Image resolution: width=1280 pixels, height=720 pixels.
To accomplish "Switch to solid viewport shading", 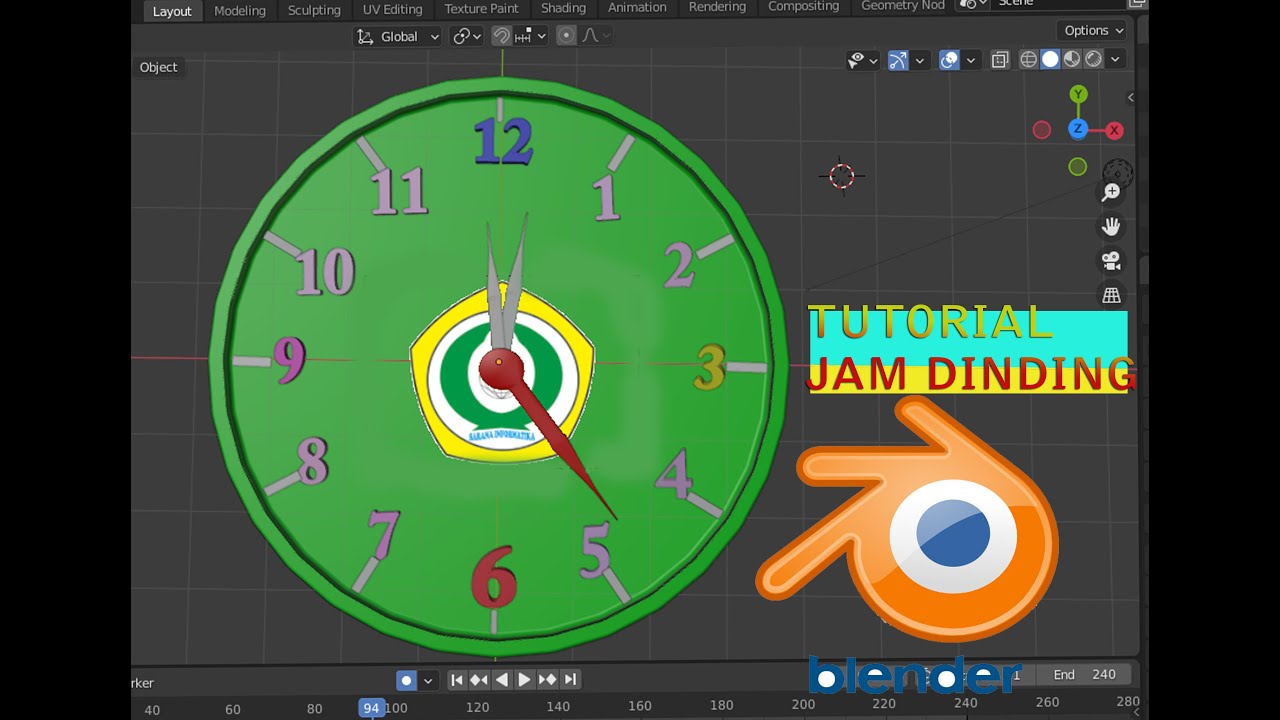I will [1050, 60].
